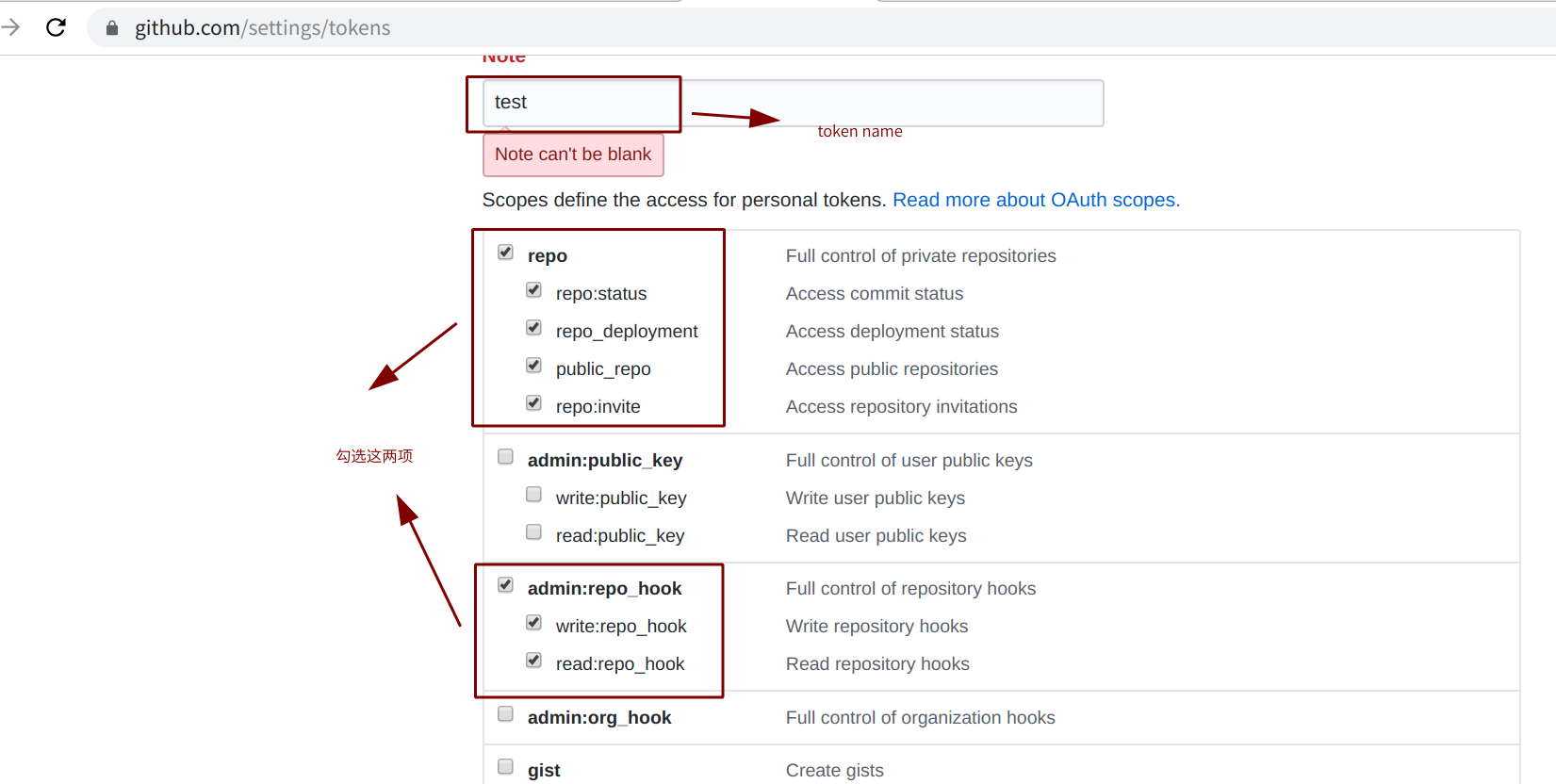Viewport: 1556px width, 784px height.
Task: Uncheck the admin:repo_hook checkbox
Action: (x=506, y=585)
